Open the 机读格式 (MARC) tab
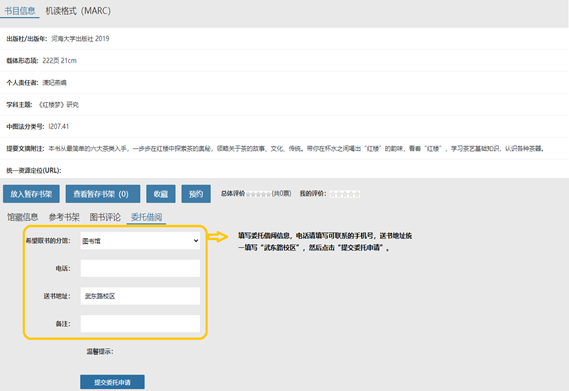 tap(78, 11)
